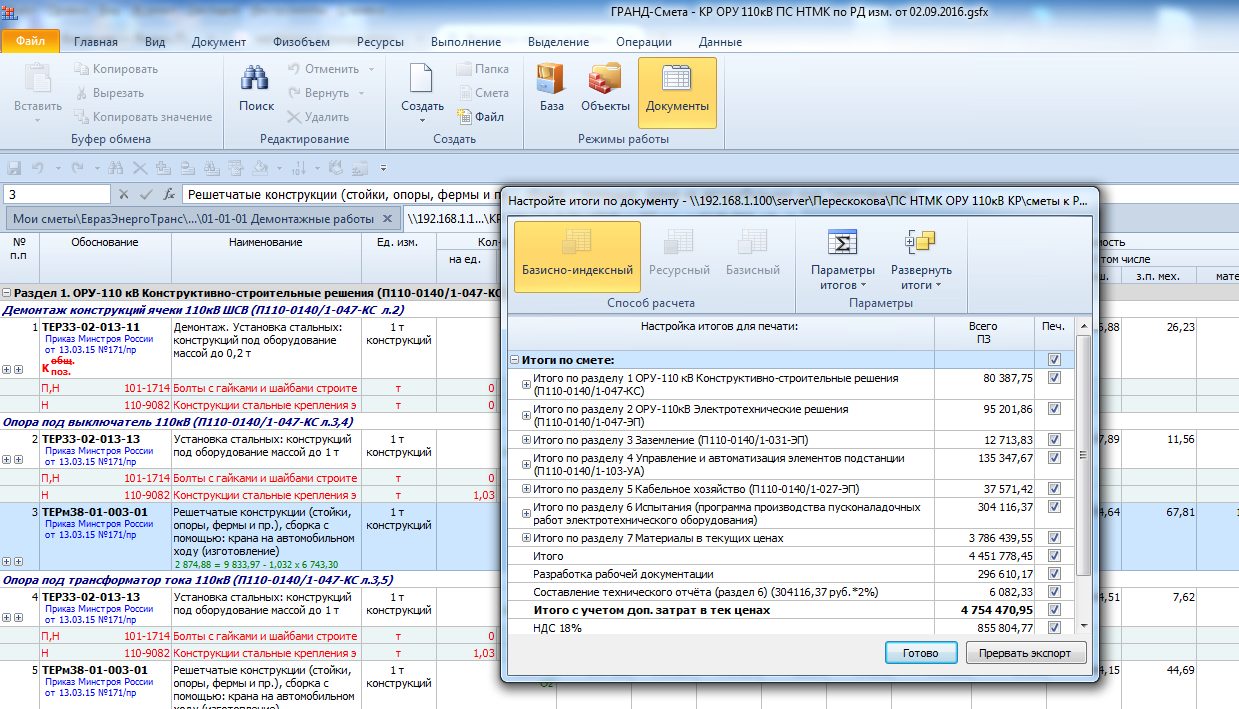Toggle print checkbox for Итоги по смете

click(1054, 360)
